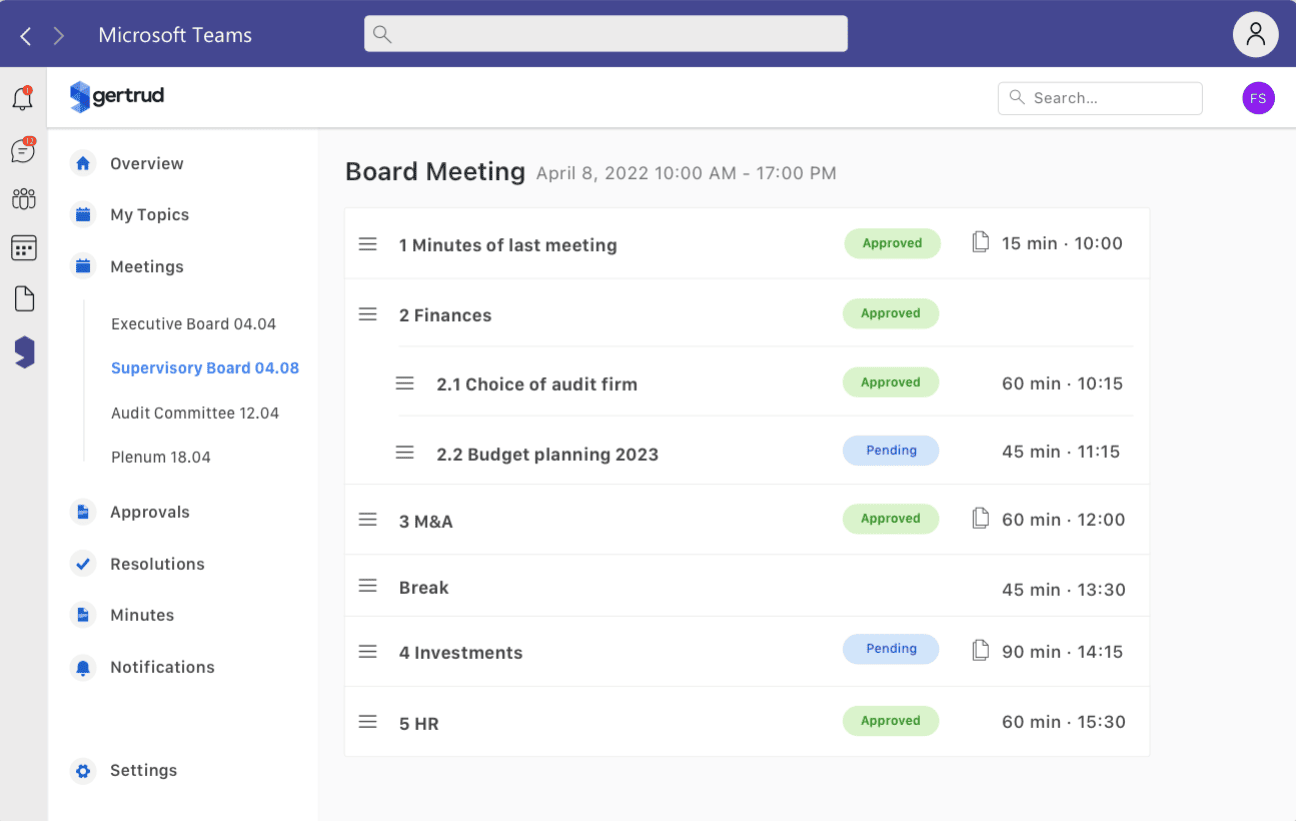
Task: Click the profile avatar in Teams header
Action: click(1255, 35)
